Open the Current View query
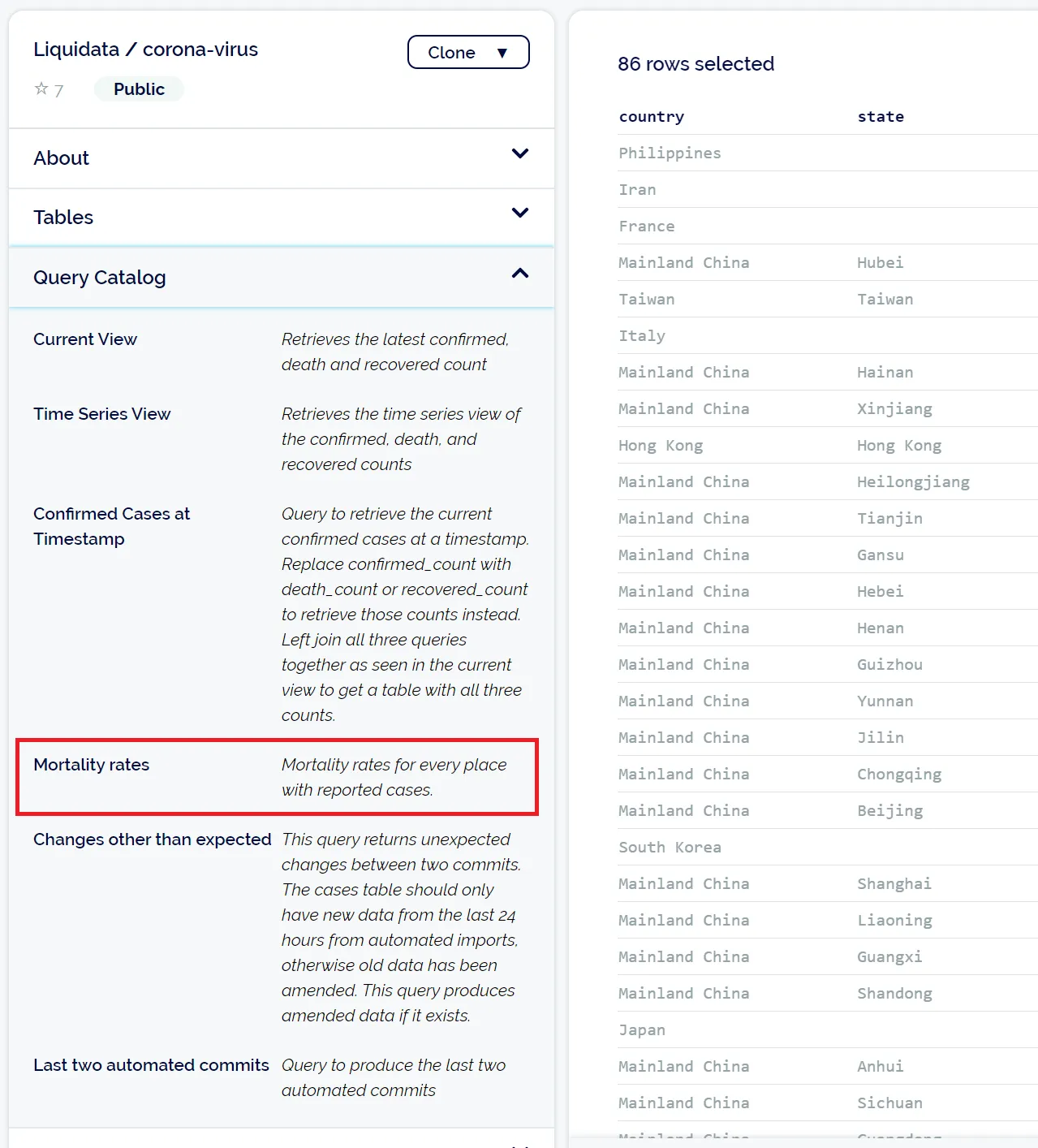The width and height of the screenshot is (1038, 1148). point(85,339)
